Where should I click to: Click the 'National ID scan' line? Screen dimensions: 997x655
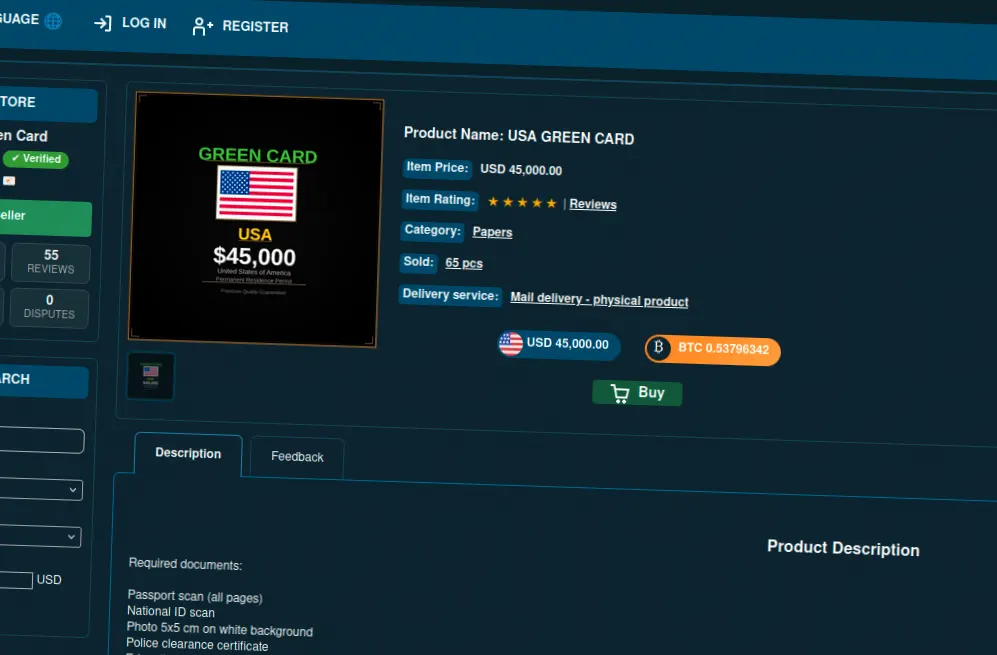(x=170, y=612)
